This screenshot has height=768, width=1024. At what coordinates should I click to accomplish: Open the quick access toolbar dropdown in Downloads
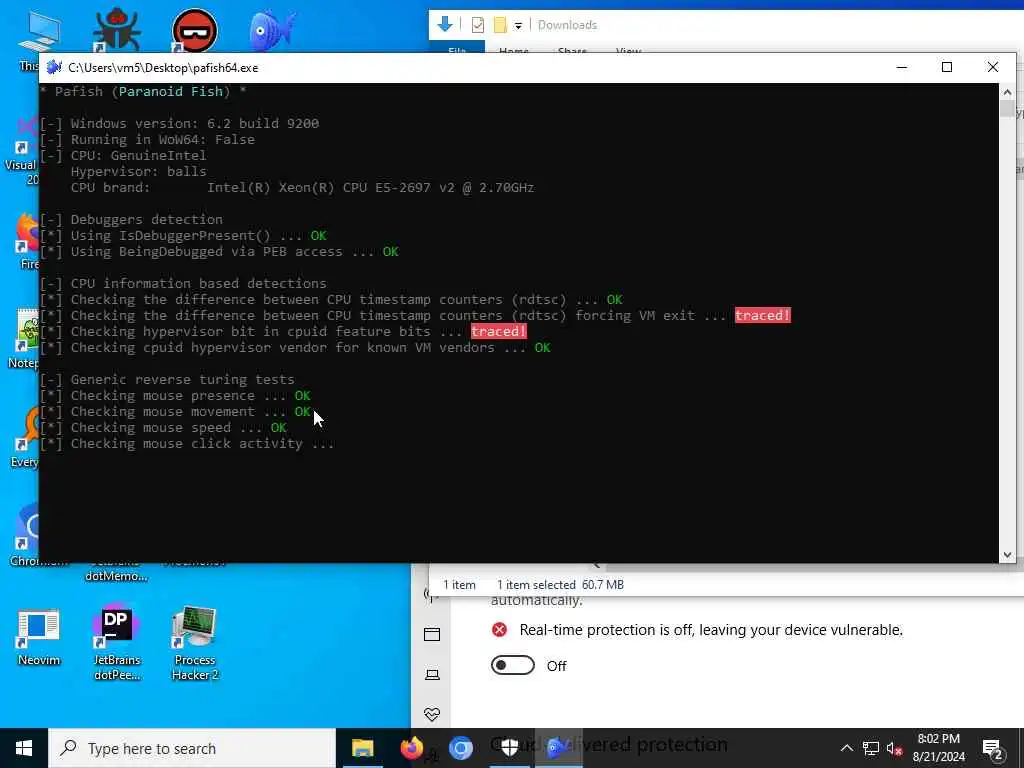pos(518,25)
